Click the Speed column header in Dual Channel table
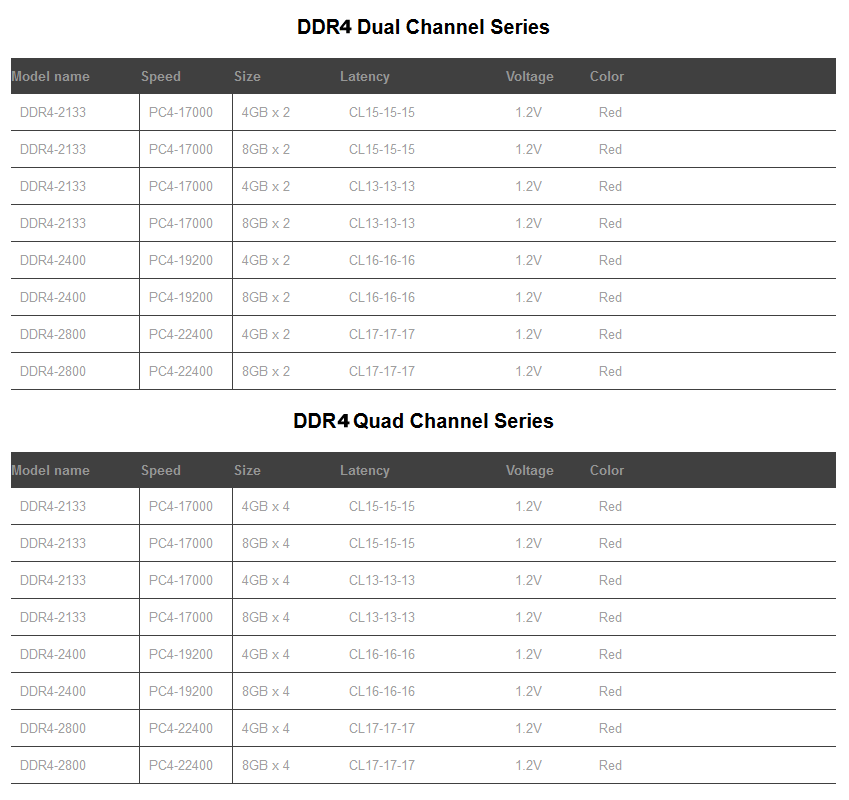The width and height of the screenshot is (849, 800). click(161, 76)
